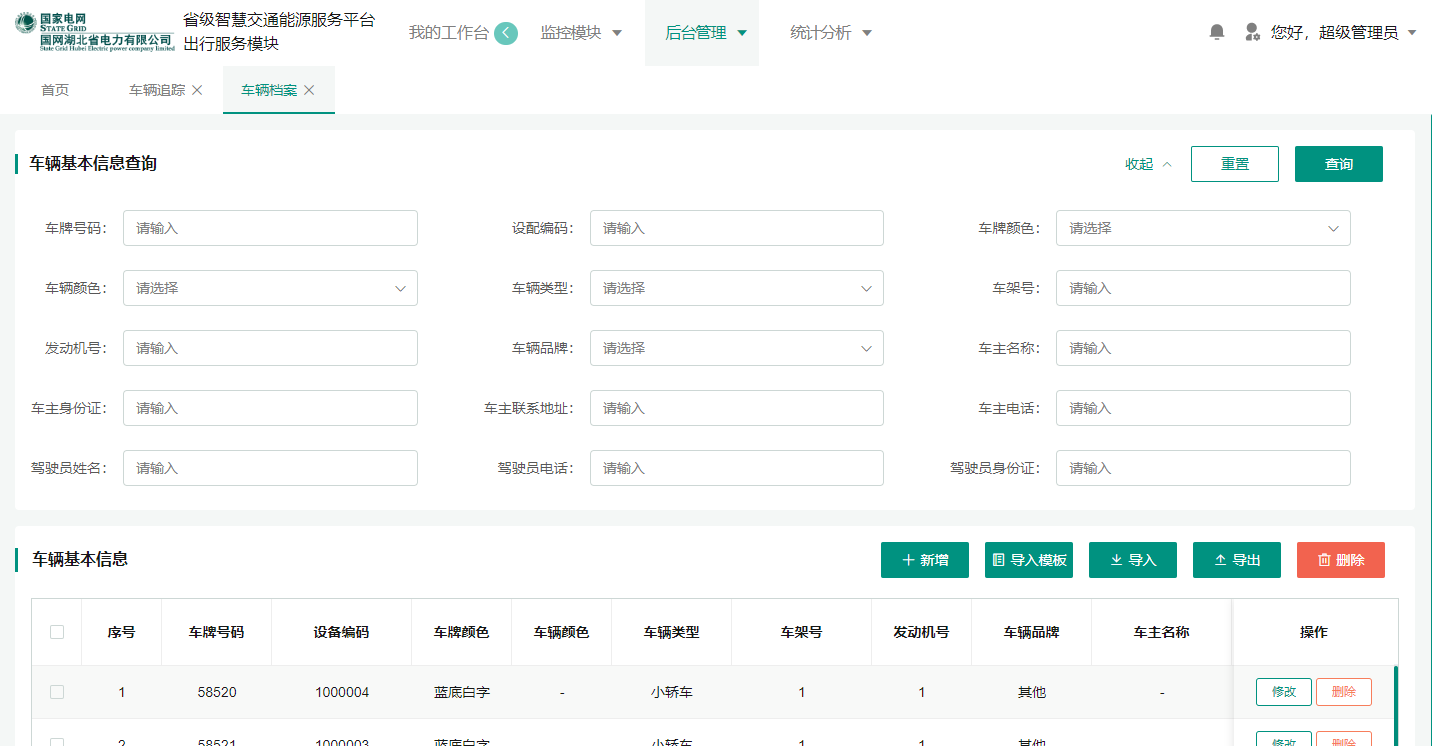This screenshot has height=746, width=1432.
Task: Click 修改 for row 58520
Action: 1284,692
